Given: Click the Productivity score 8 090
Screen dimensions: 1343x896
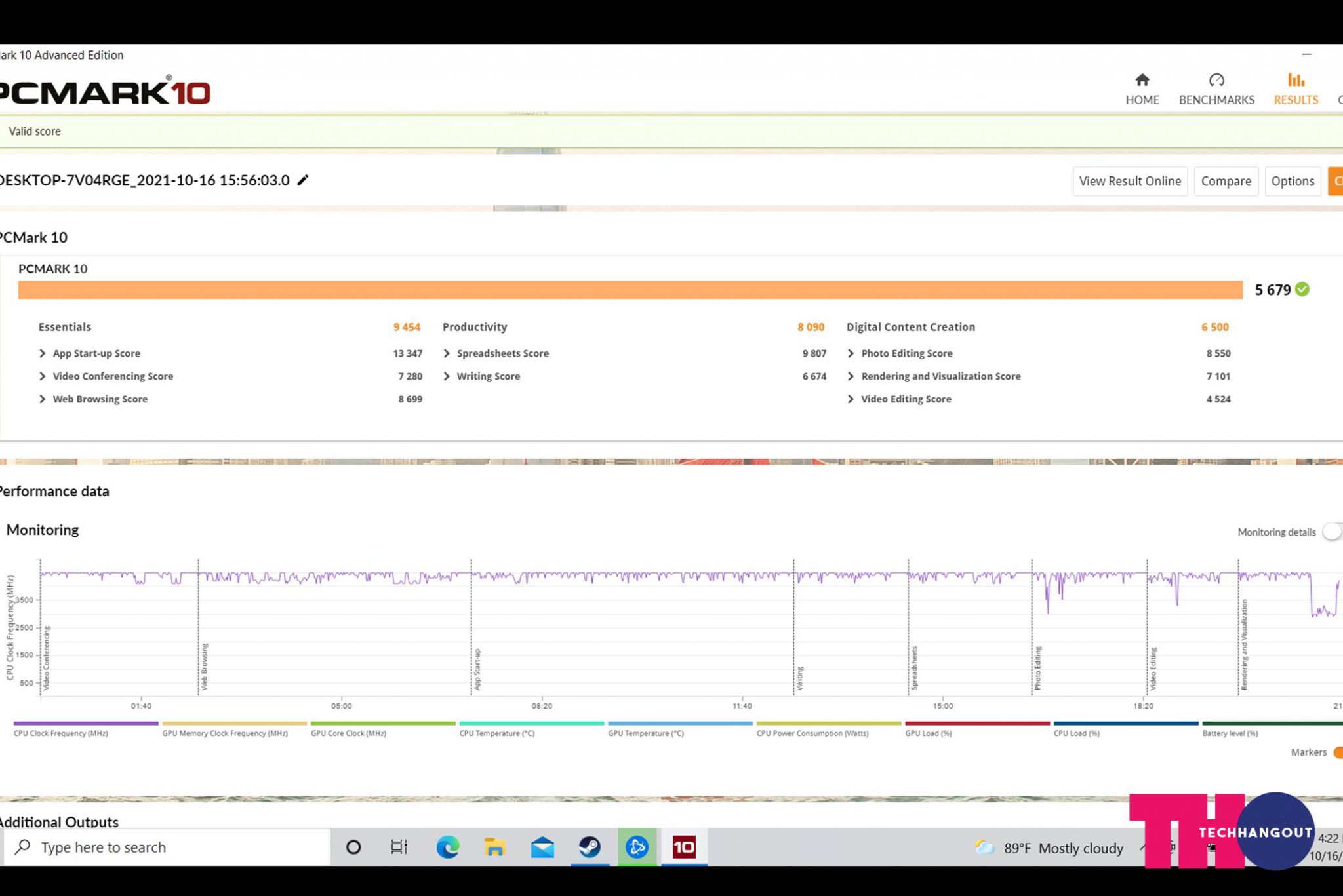Looking at the screenshot, I should point(811,327).
